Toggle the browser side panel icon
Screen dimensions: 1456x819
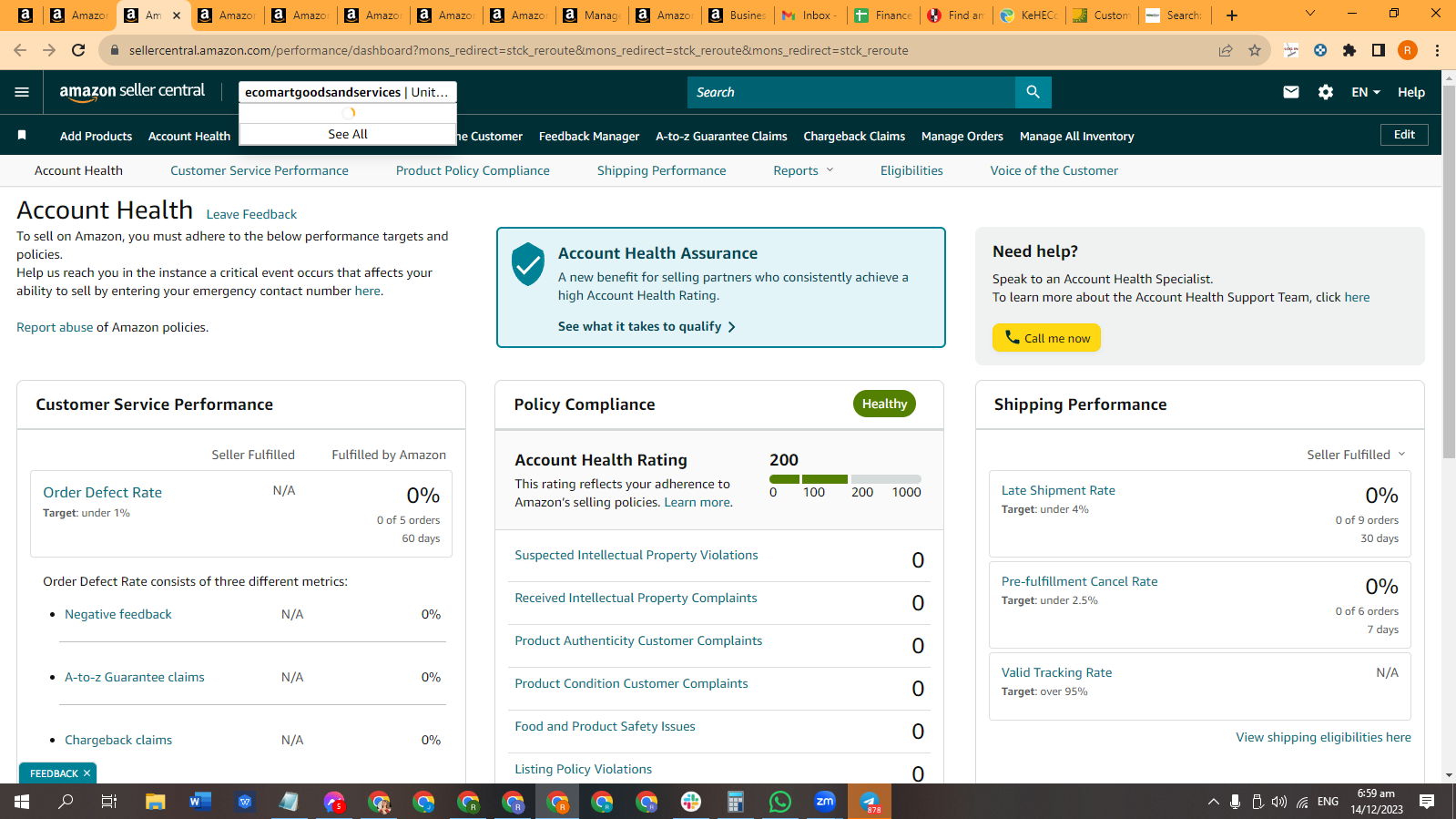(x=1379, y=50)
